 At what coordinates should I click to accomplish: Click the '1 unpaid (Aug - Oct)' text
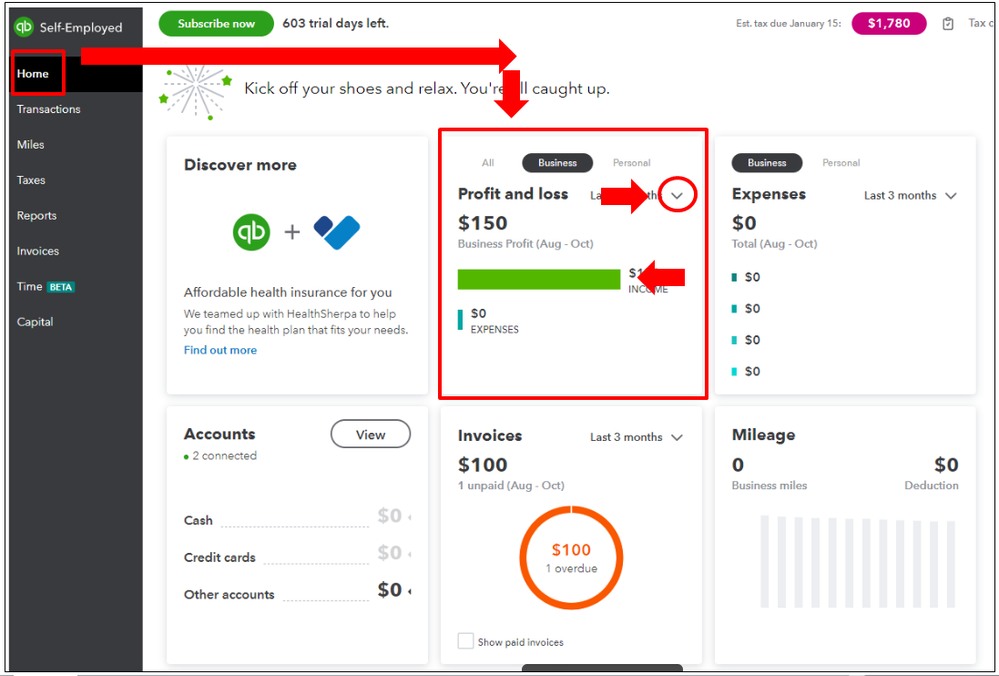511,485
